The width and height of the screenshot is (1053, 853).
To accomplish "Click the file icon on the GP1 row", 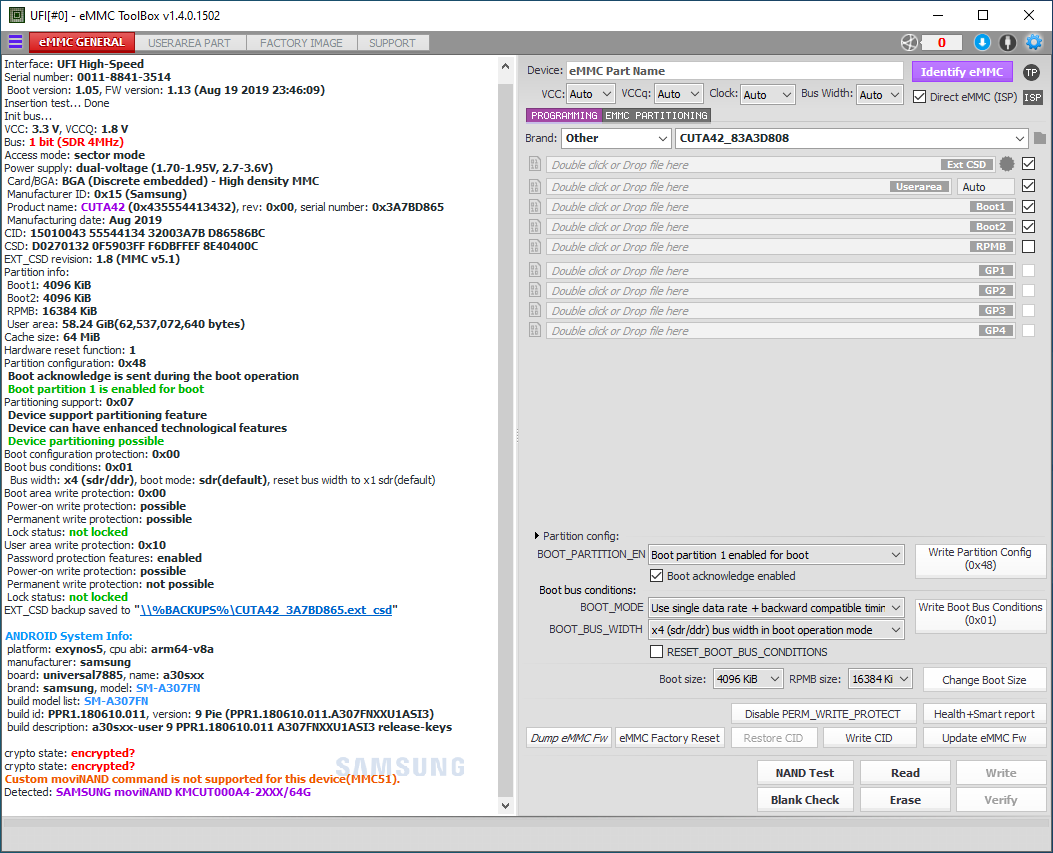I will coord(535,271).
